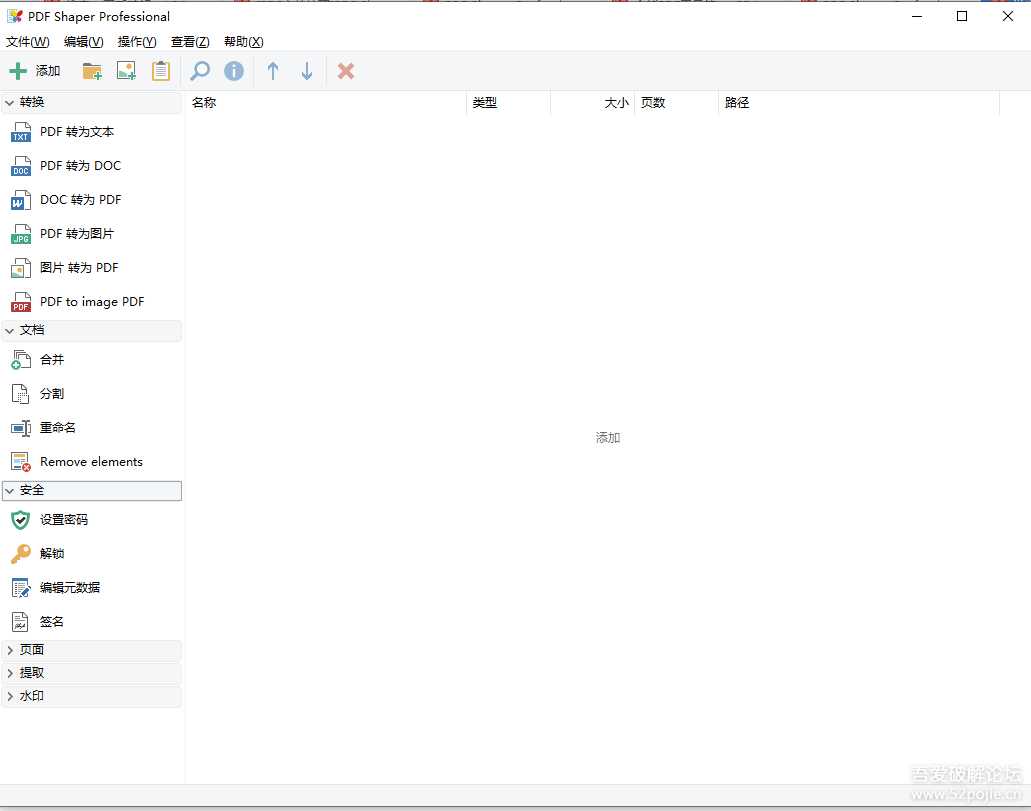Open the 文件 menu
Image resolution: width=1031 pixels, height=811 pixels.
click(27, 42)
